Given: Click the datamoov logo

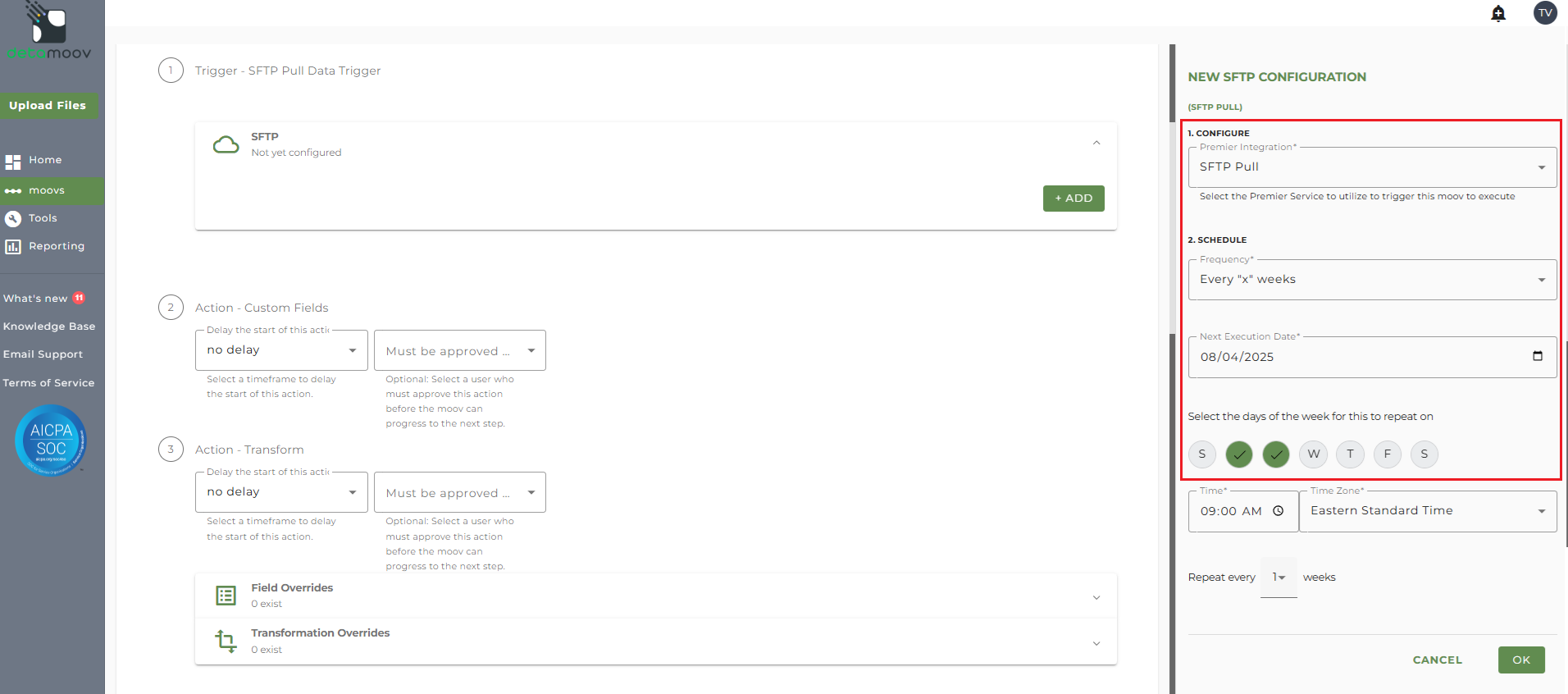Looking at the screenshot, I should pyautogui.click(x=49, y=31).
